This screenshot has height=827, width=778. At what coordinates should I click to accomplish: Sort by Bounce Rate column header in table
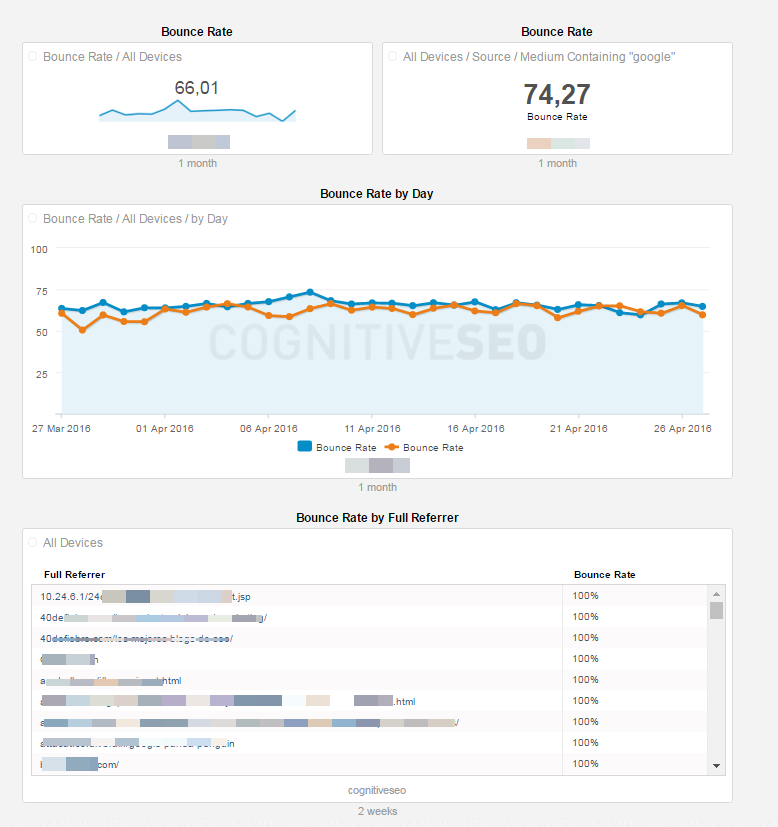[604, 574]
